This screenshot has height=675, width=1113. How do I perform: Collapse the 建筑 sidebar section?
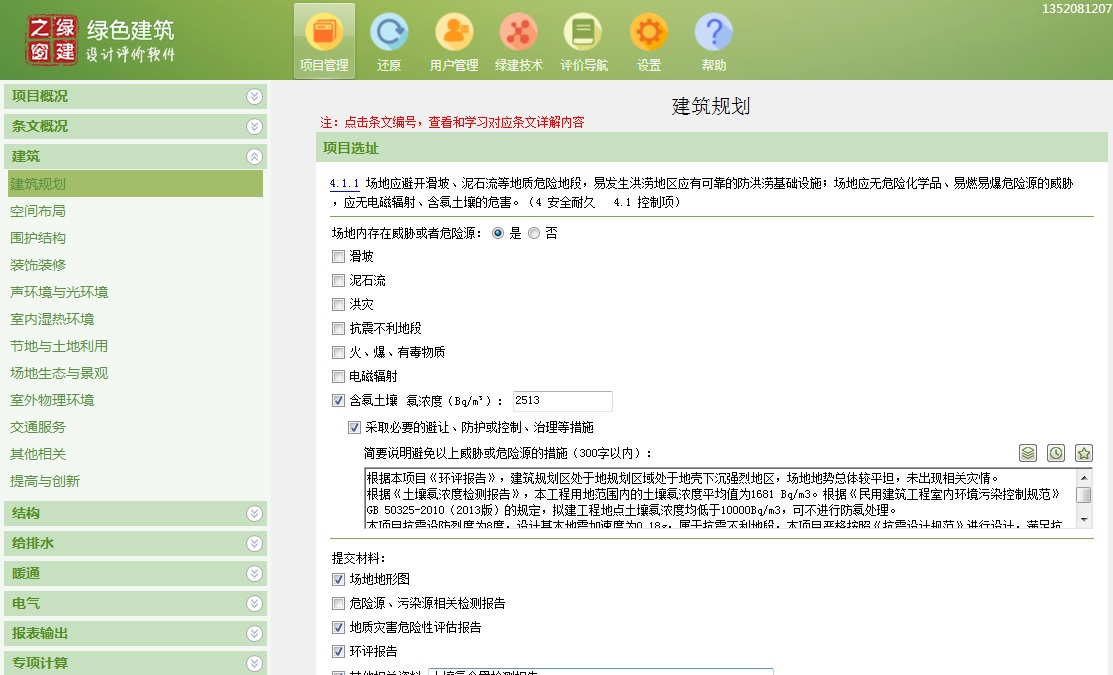[254, 157]
